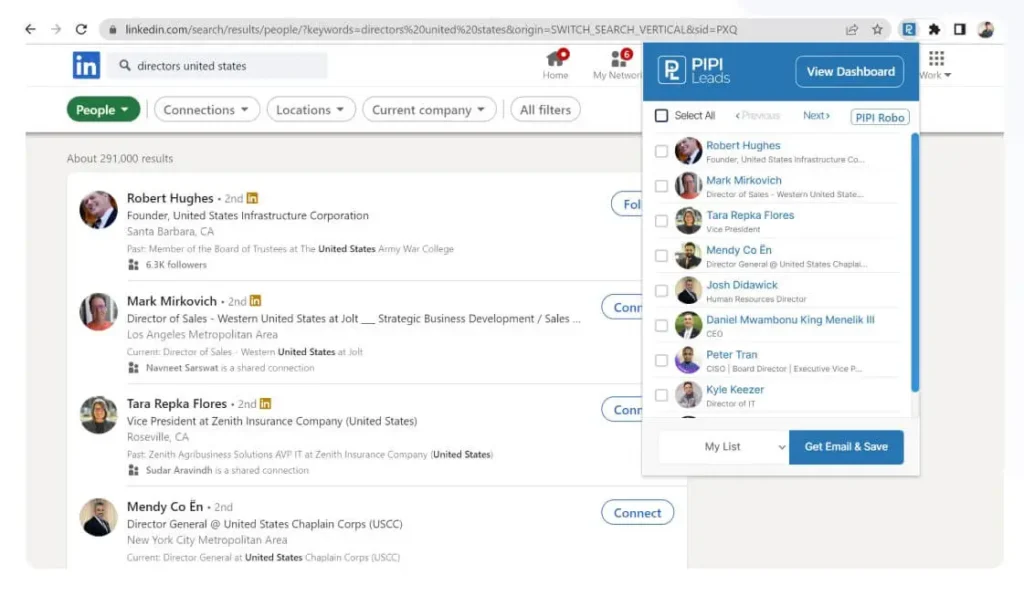The image size is (1024, 596).
Task: Open the My List dropdown
Action: 724,447
